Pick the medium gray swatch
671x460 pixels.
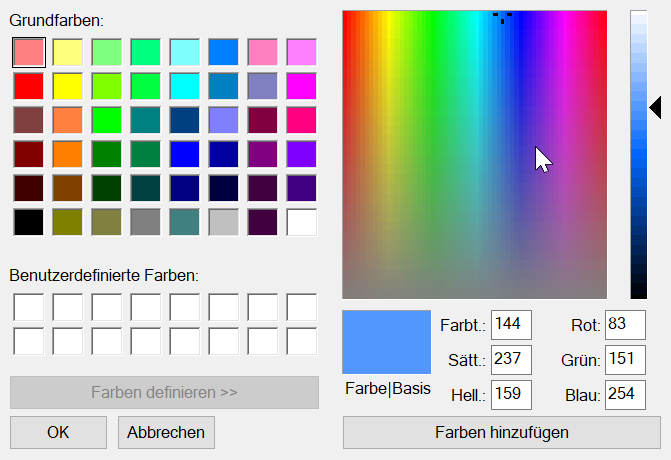point(145,222)
